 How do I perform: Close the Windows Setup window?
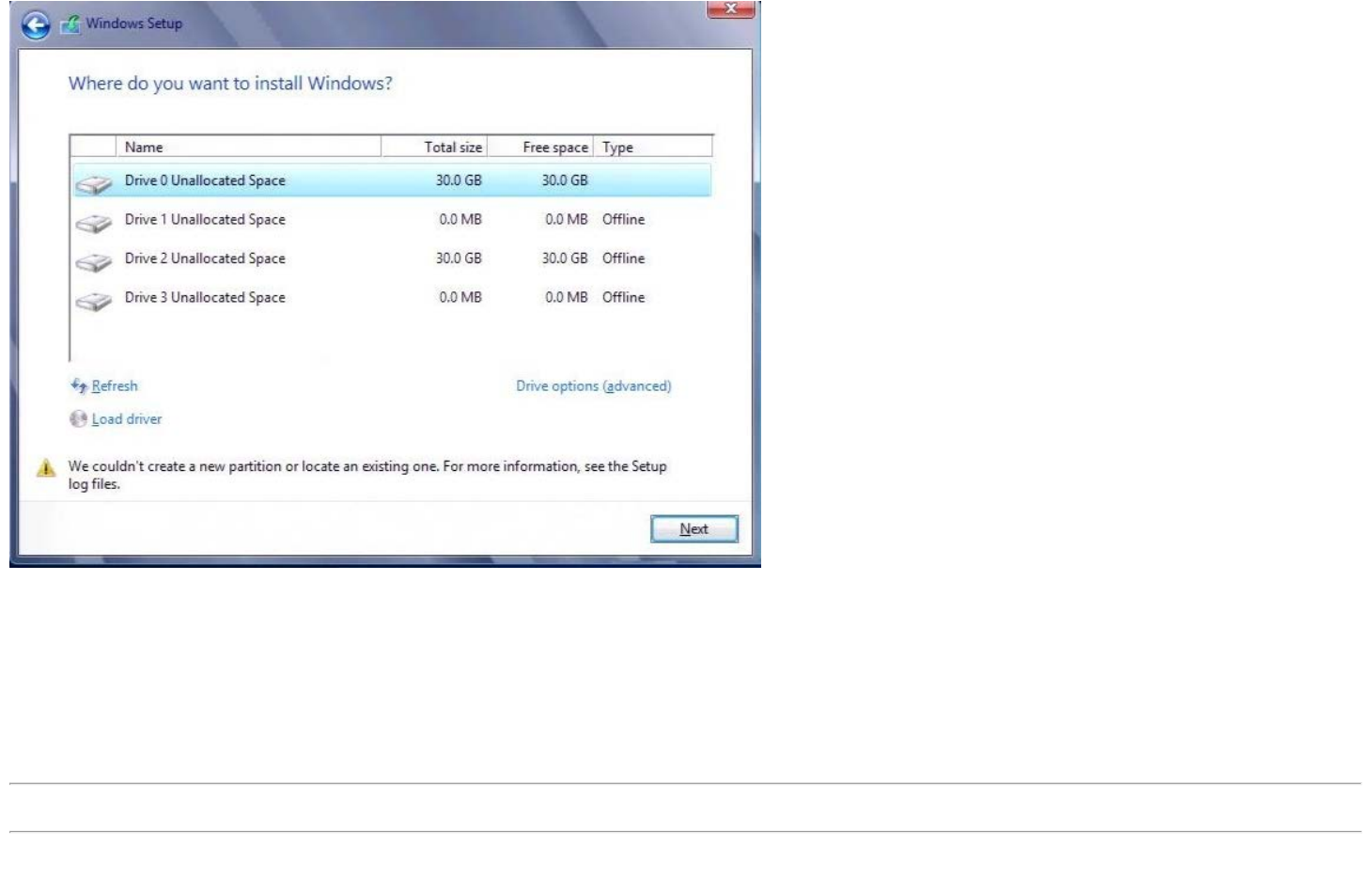730,9
